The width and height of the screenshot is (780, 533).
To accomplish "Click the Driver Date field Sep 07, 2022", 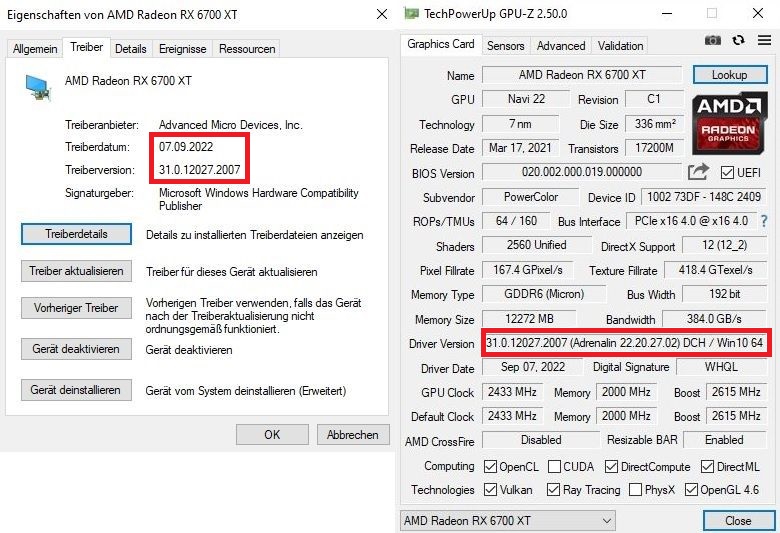I will click(532, 367).
